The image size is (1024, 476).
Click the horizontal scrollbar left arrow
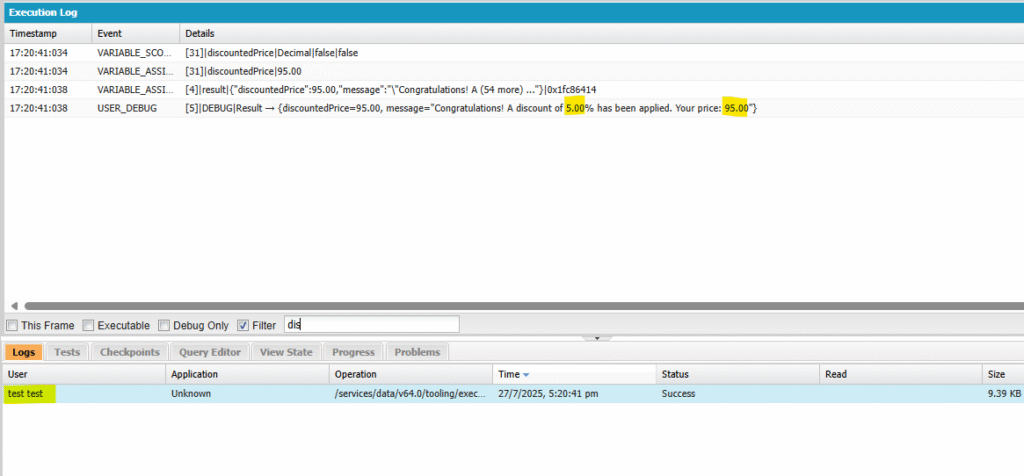pos(14,306)
